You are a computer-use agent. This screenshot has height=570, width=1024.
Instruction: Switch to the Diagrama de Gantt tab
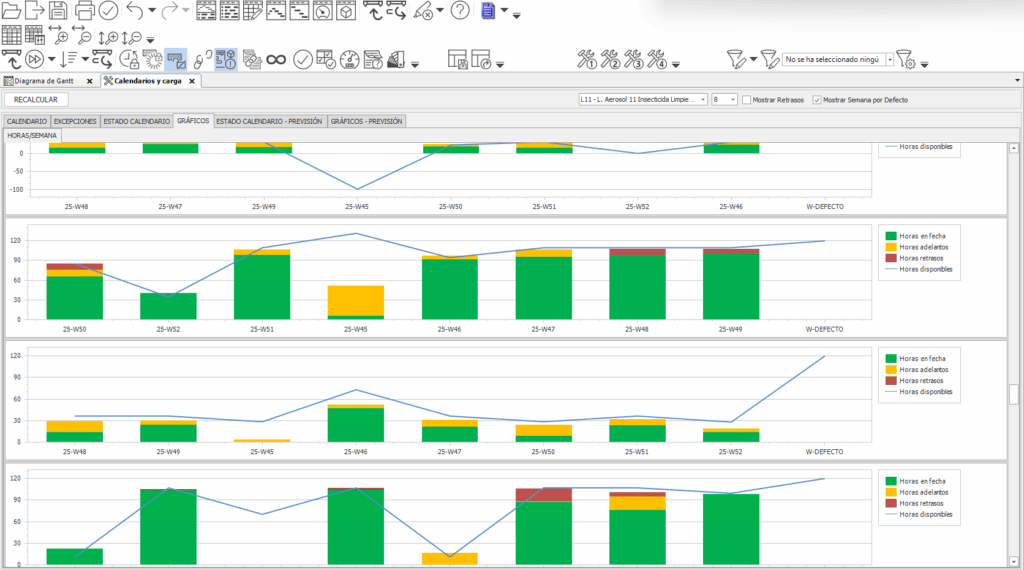pyautogui.click(x=43, y=81)
